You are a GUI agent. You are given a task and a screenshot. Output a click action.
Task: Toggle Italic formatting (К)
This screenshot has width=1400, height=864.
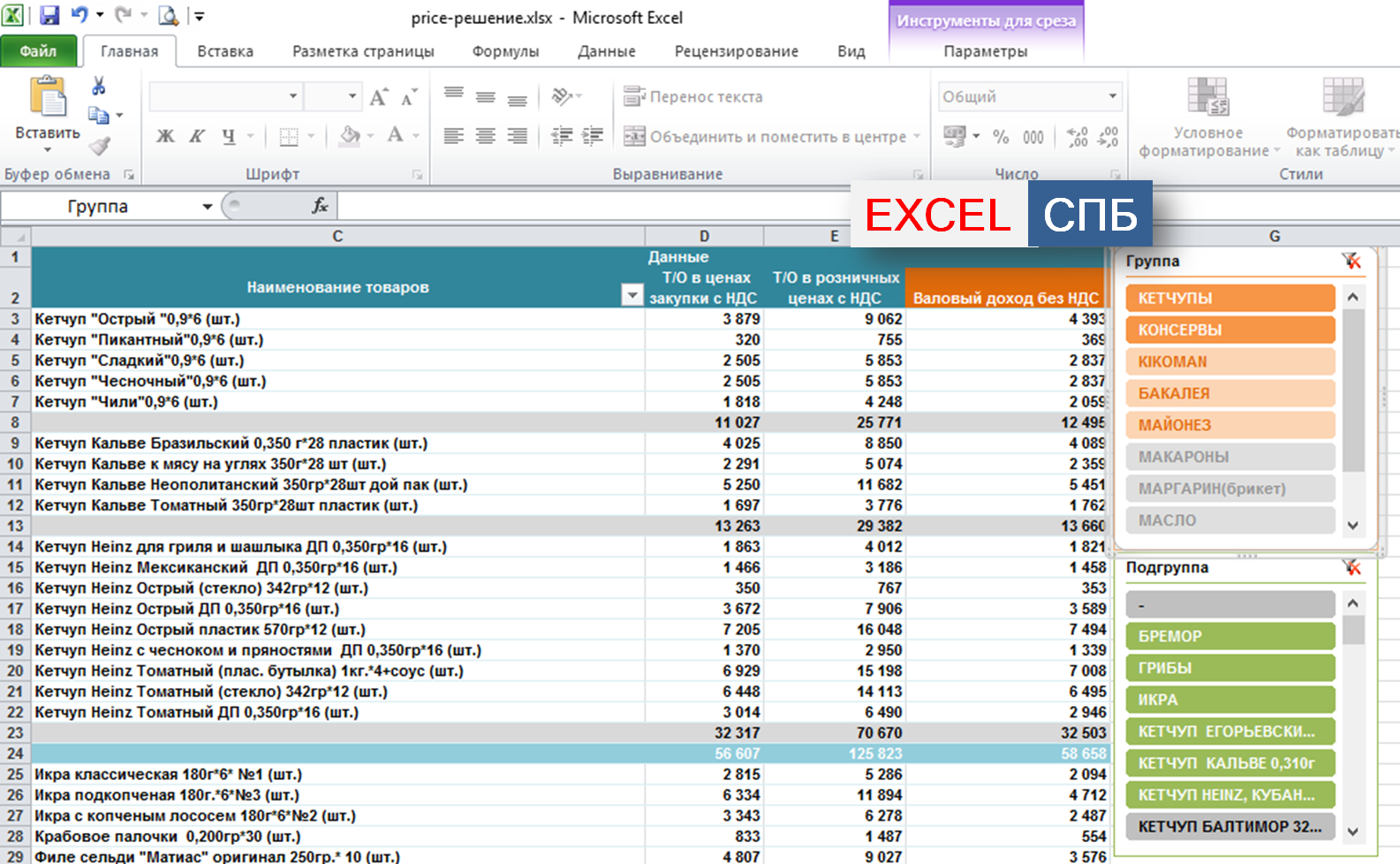click(197, 136)
